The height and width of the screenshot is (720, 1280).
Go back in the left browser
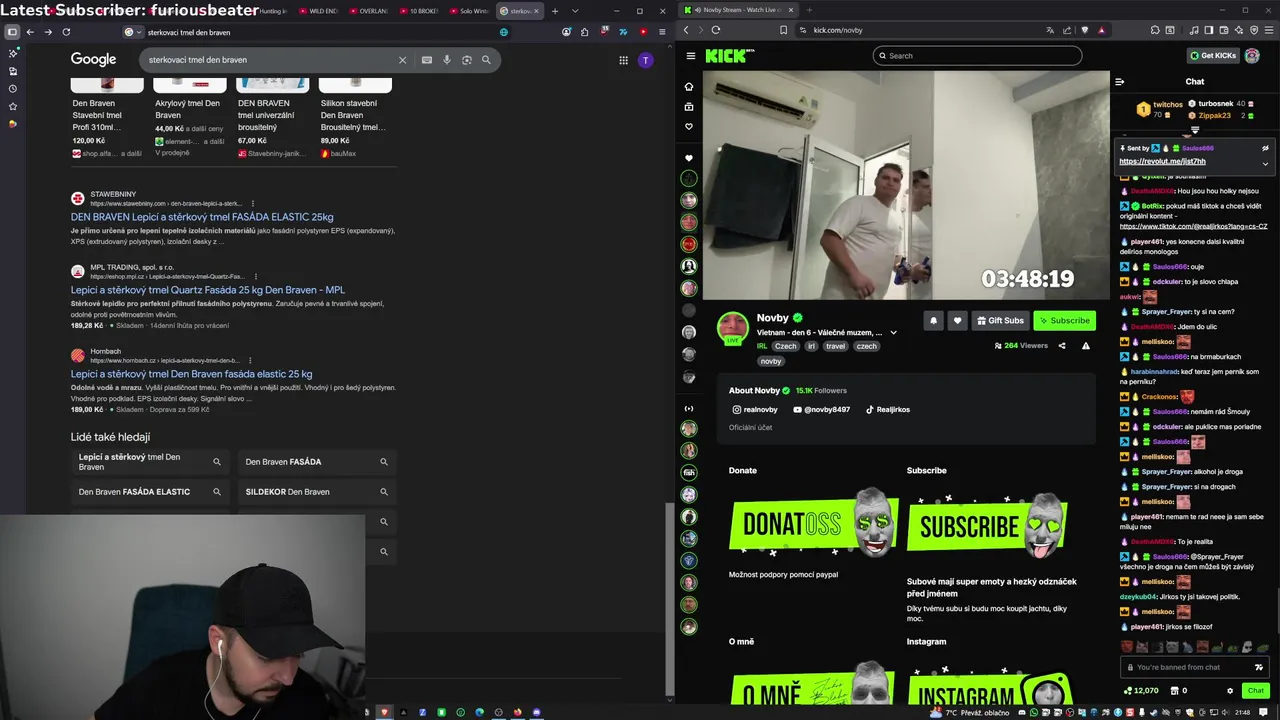tap(30, 32)
